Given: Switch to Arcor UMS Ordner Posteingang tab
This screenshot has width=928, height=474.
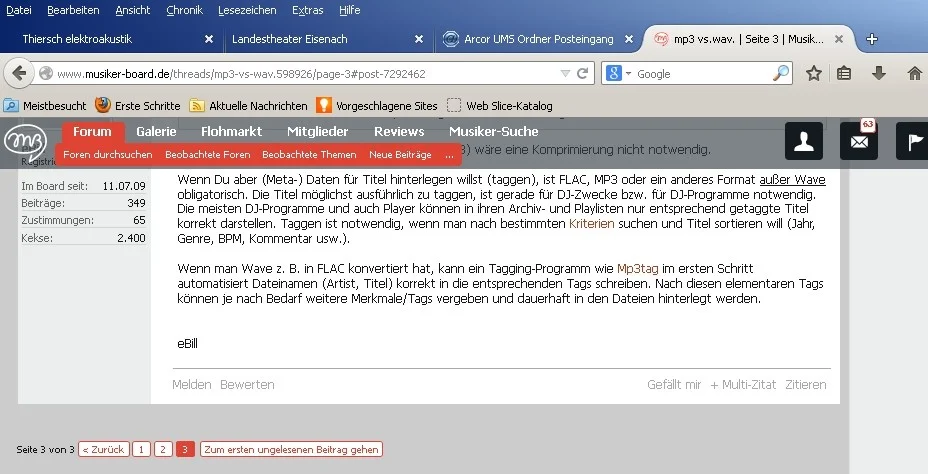Looking at the screenshot, I should [539, 39].
